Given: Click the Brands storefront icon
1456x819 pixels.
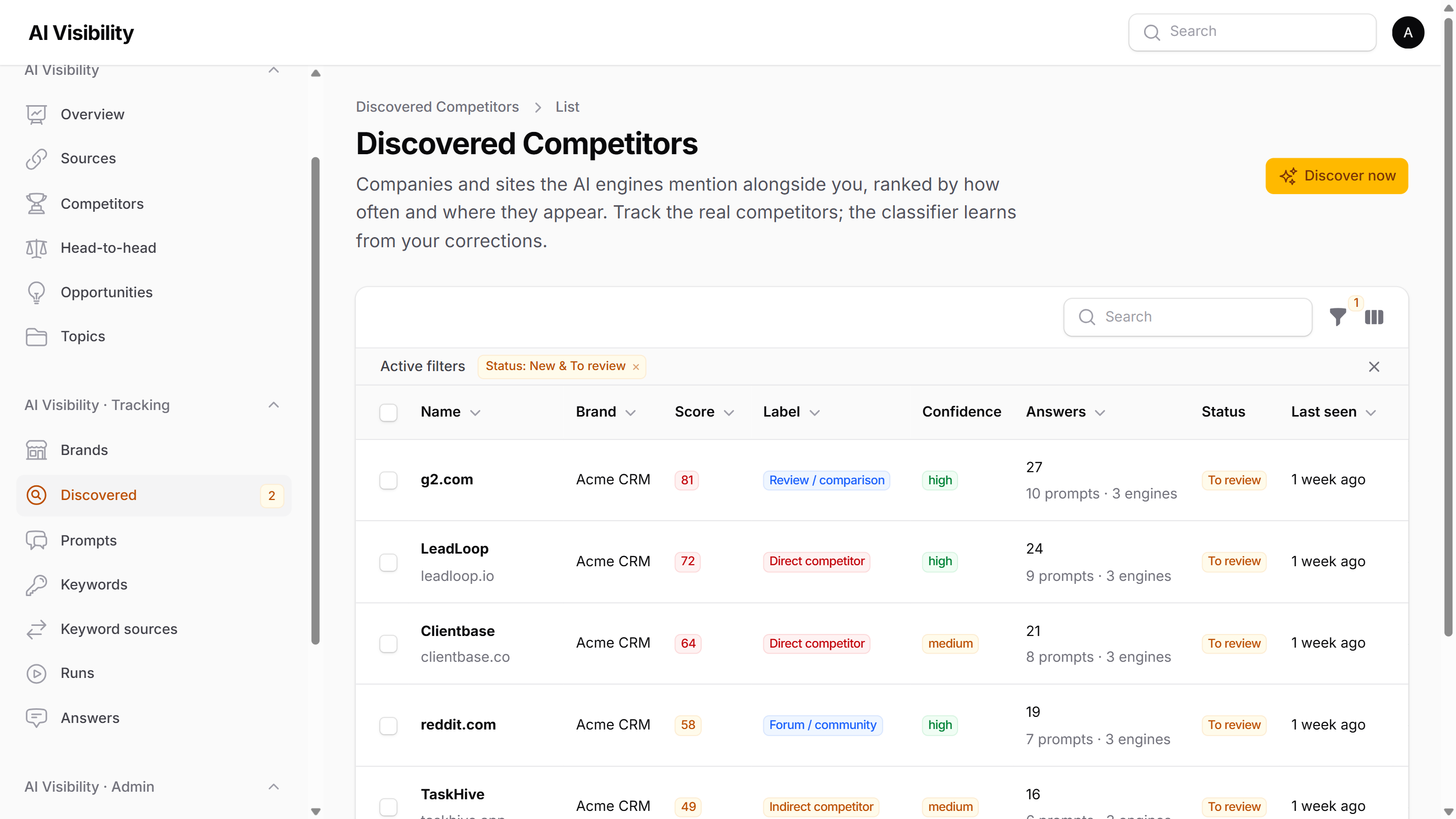Looking at the screenshot, I should pos(36,450).
